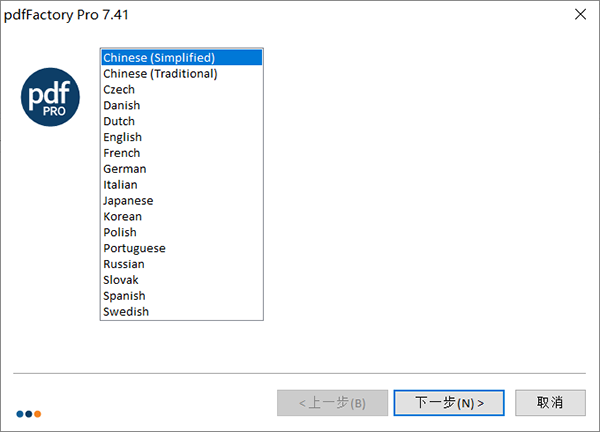Image resolution: width=600 pixels, height=432 pixels.
Task: Click the 取消 cancel button
Action: click(550, 403)
